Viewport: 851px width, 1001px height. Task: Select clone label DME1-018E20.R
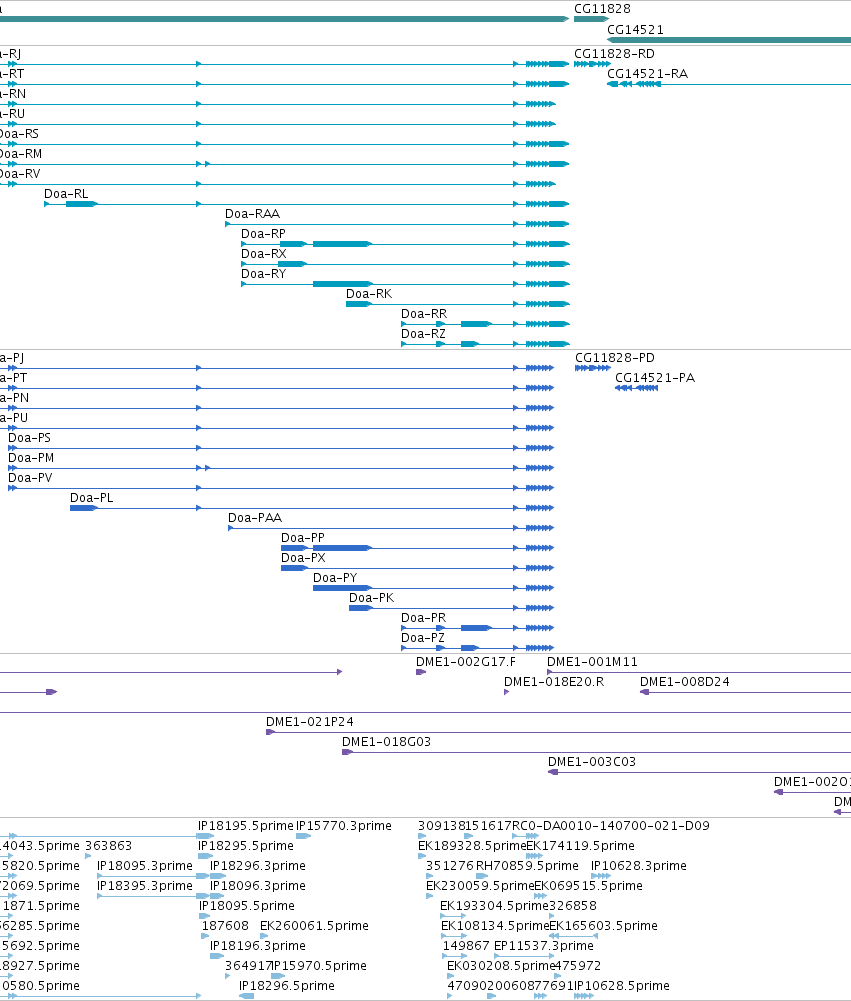pos(554,682)
